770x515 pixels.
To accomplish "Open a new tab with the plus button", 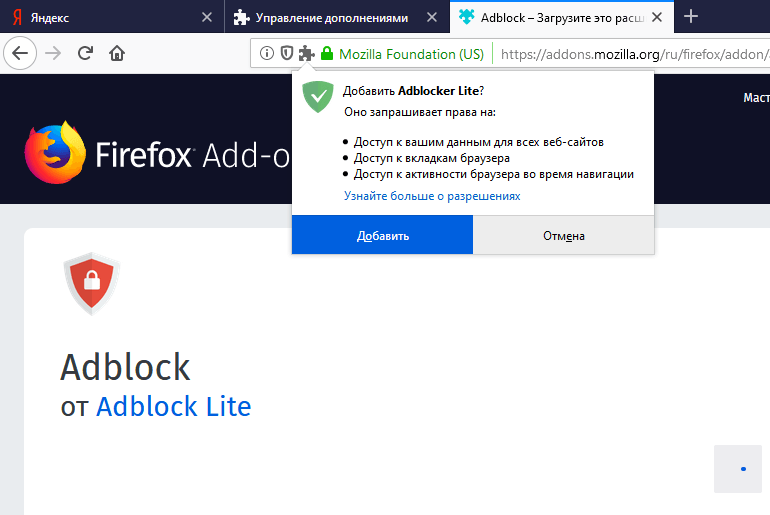I will 691,17.
